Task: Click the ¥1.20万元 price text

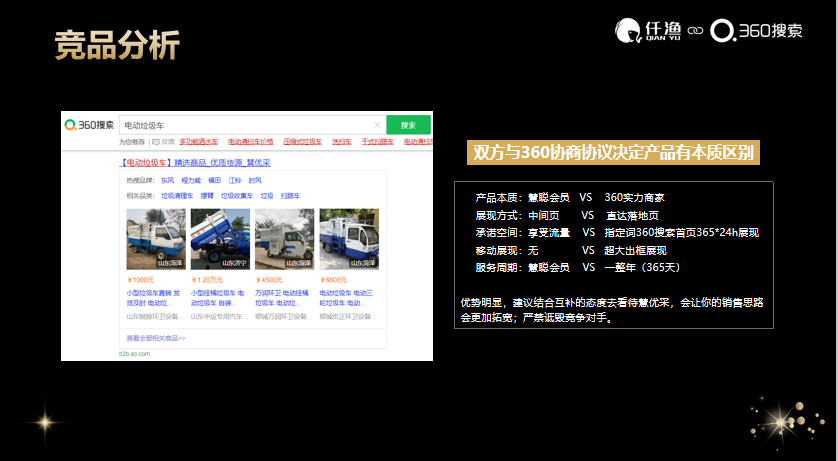Action: [207, 280]
